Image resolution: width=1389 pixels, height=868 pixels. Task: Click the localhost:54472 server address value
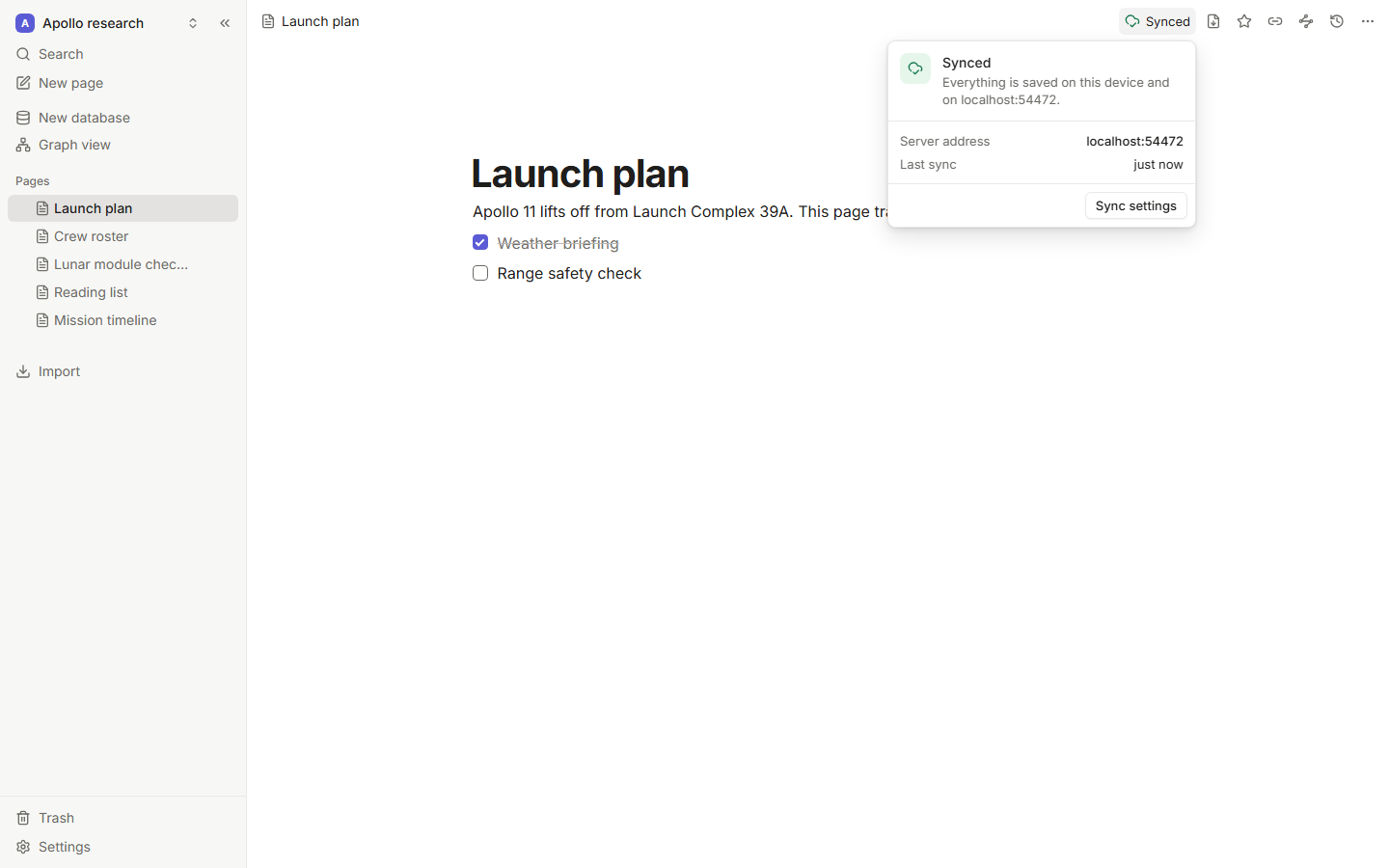point(1134,141)
